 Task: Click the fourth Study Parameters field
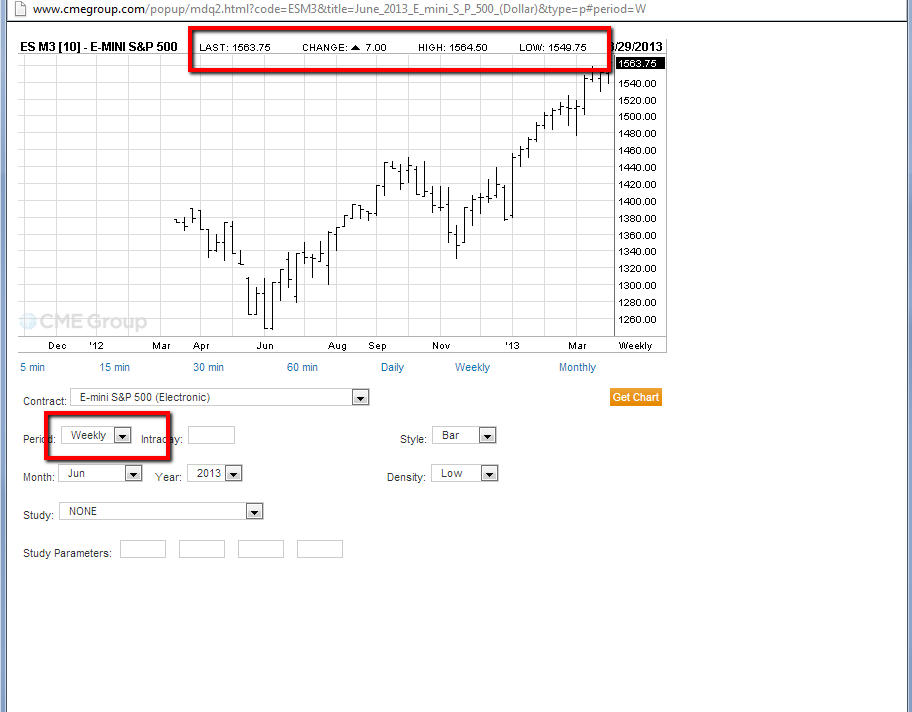pos(320,549)
